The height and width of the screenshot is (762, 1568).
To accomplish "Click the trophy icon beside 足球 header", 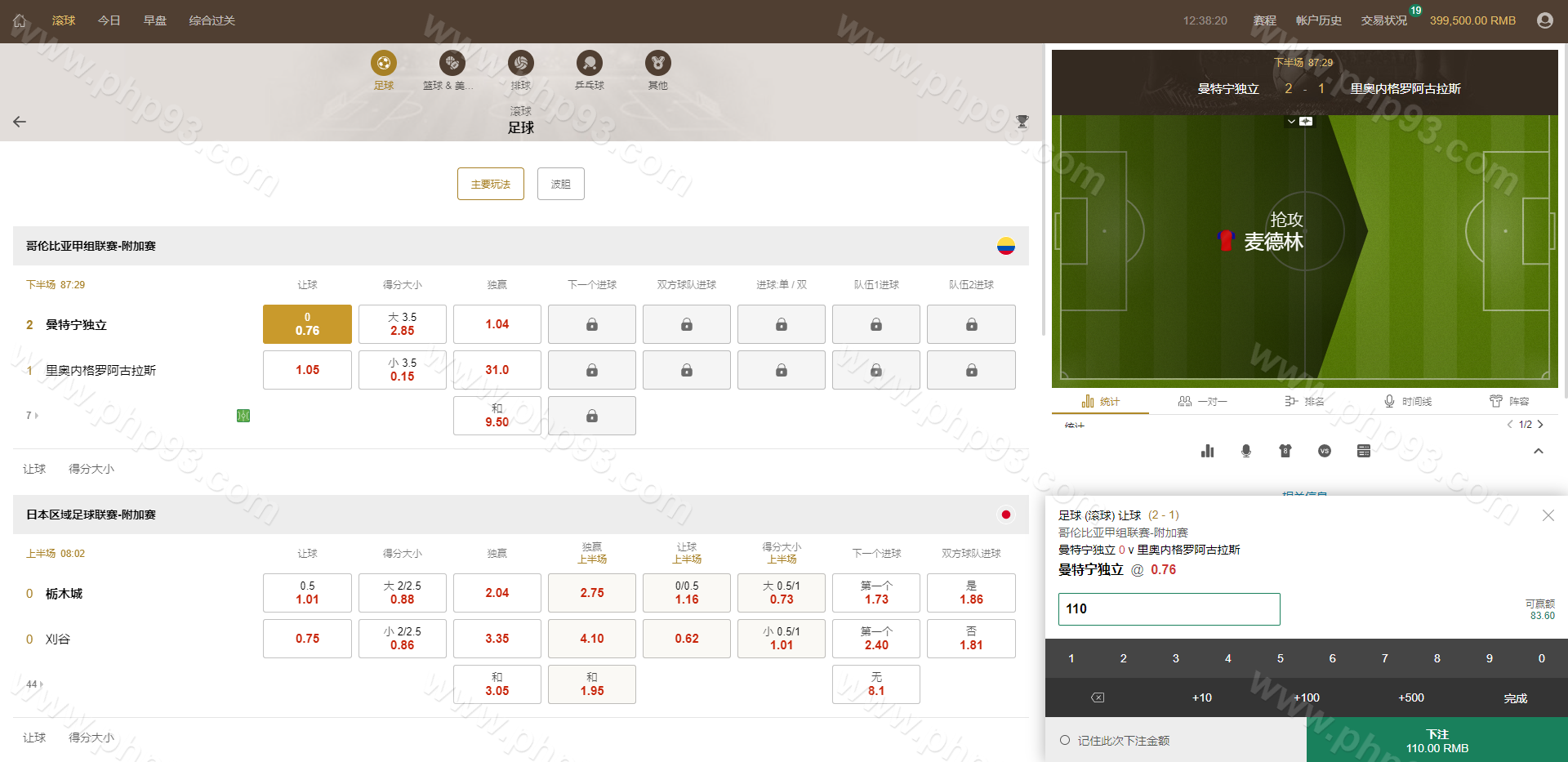I will point(1022,122).
